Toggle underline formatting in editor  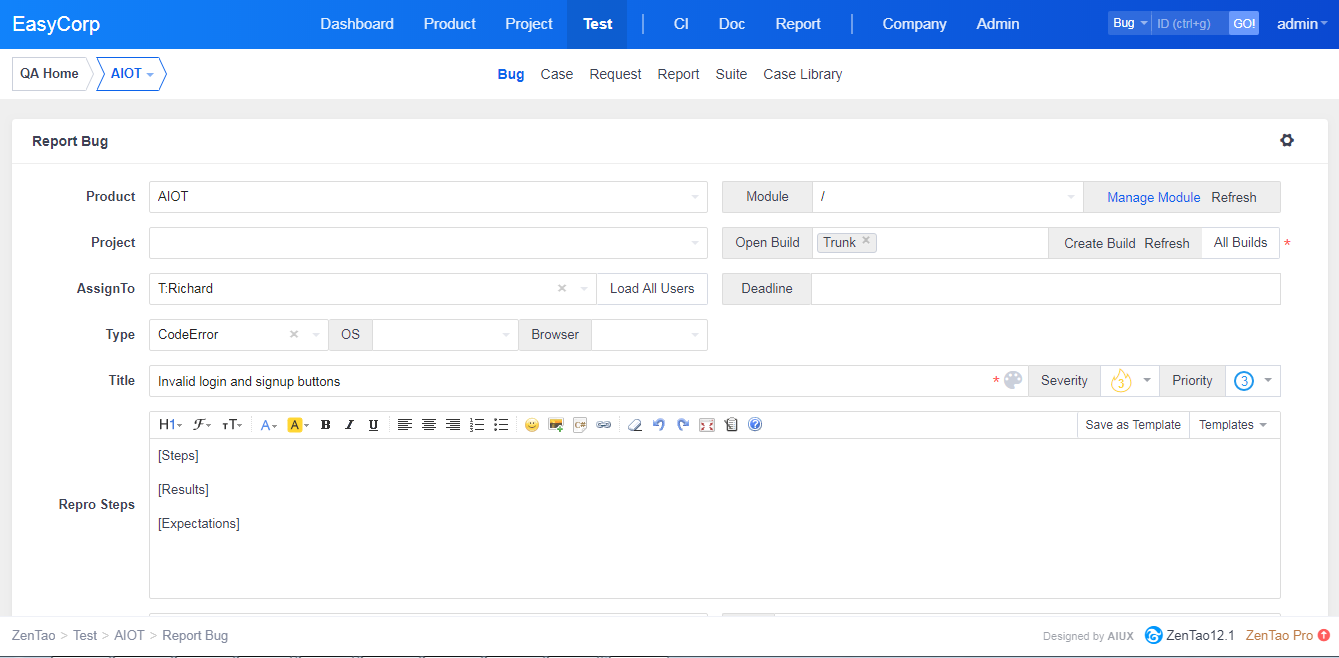click(x=373, y=425)
